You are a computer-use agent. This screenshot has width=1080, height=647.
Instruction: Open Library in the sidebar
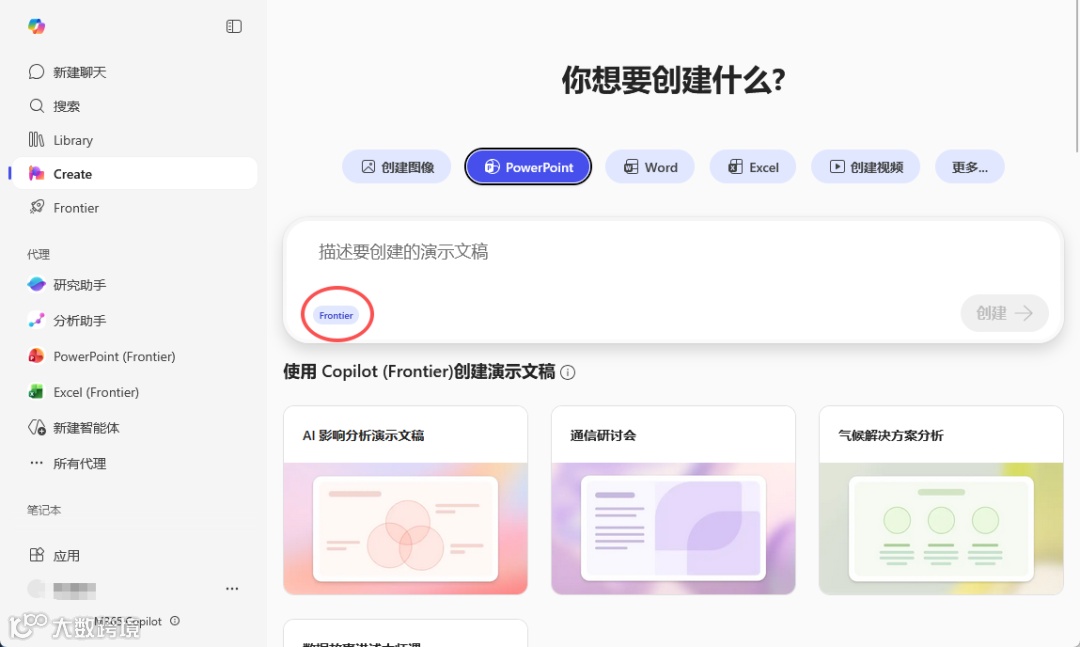click(x=134, y=140)
